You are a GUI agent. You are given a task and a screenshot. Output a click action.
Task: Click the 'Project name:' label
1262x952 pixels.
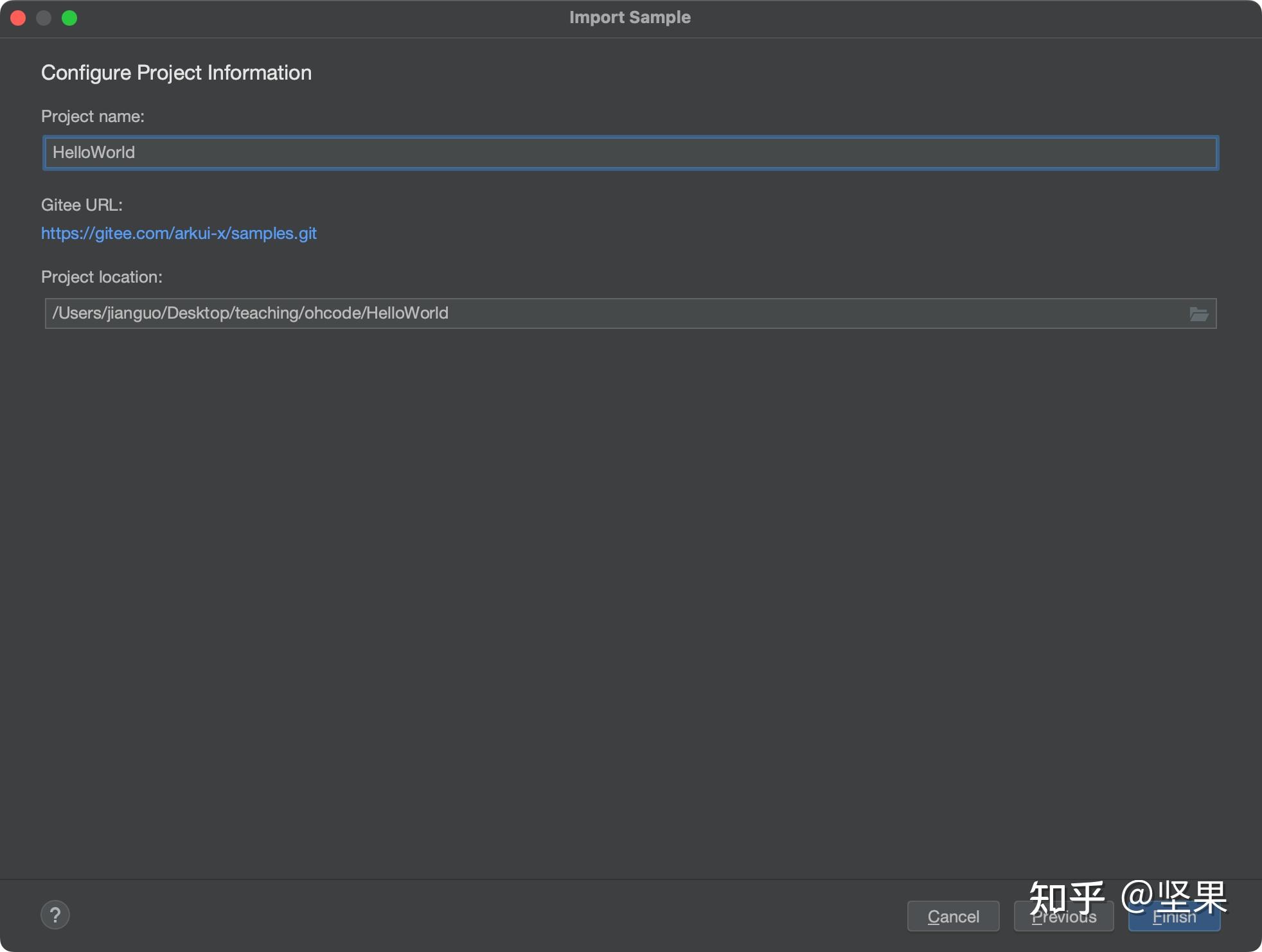[x=93, y=116]
